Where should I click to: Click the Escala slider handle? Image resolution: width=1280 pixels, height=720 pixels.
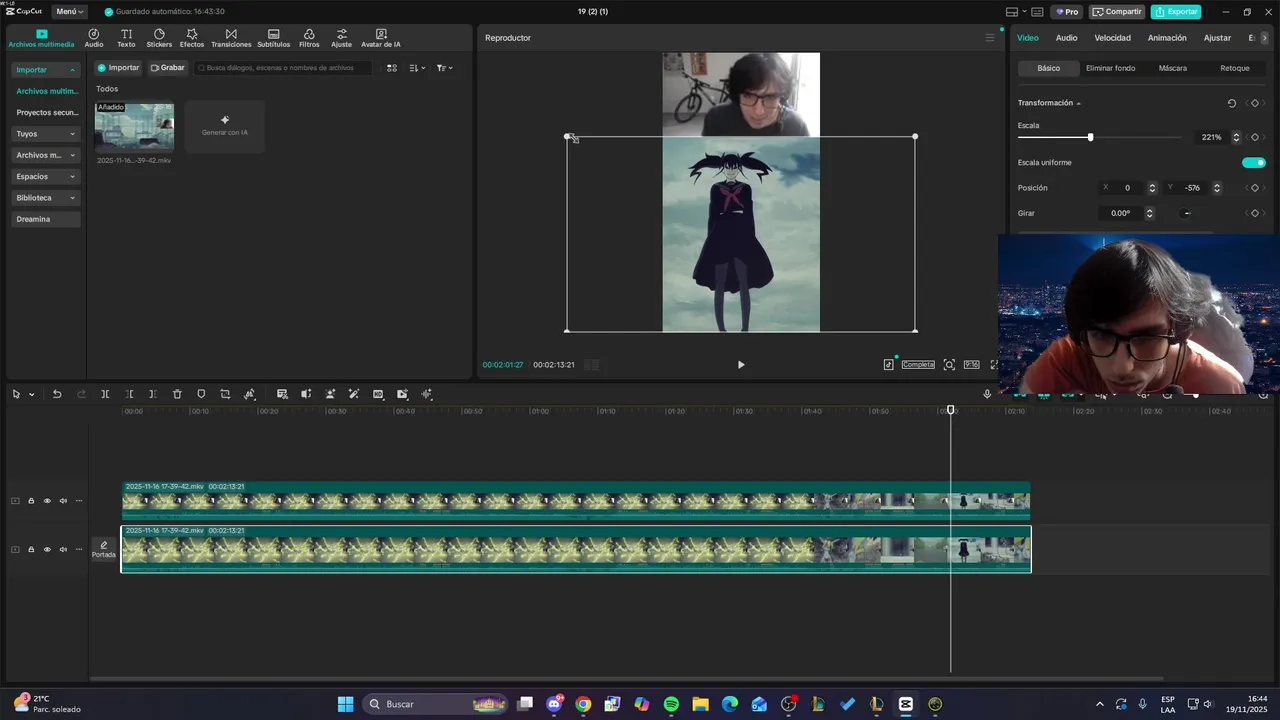(x=1090, y=137)
